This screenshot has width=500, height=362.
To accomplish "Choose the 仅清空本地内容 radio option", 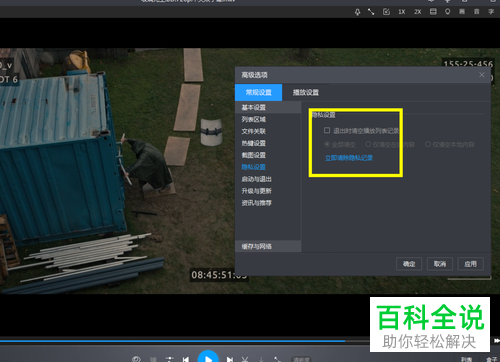I will click(428, 144).
